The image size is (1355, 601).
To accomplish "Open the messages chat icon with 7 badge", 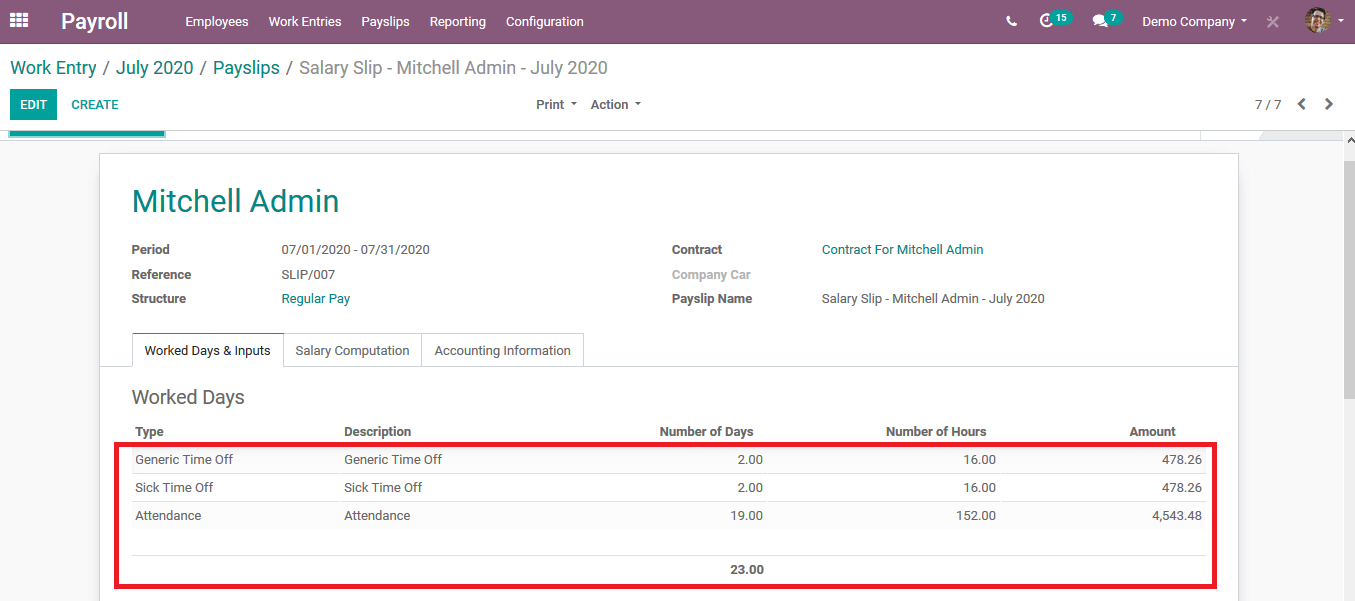I will [1106, 20].
